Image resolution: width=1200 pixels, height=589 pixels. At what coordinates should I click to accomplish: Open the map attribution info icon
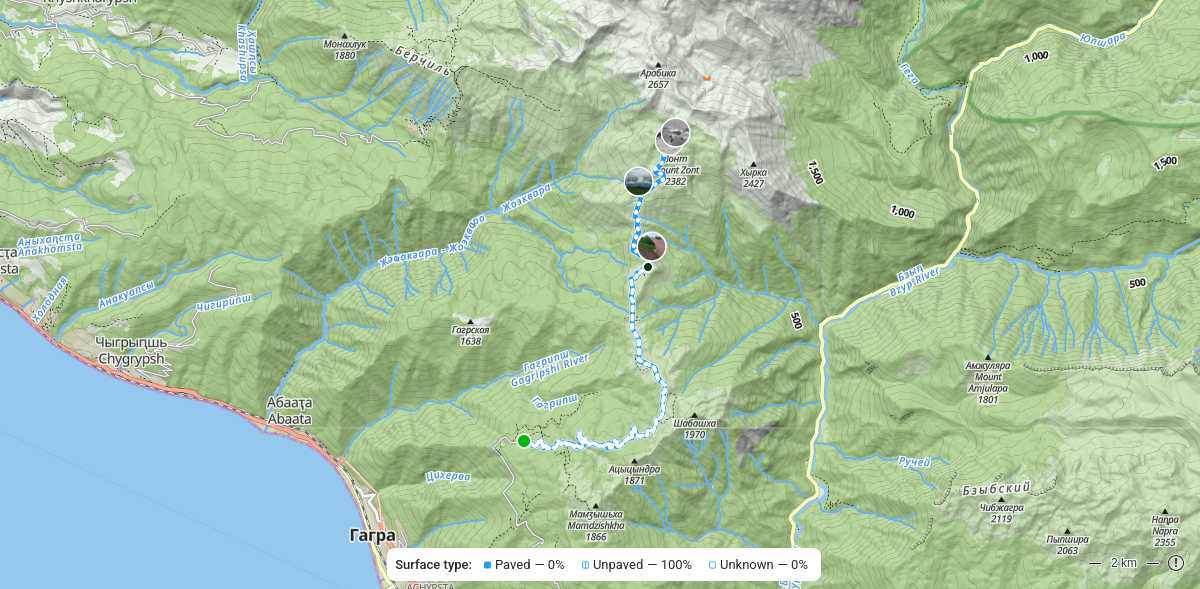(1175, 562)
